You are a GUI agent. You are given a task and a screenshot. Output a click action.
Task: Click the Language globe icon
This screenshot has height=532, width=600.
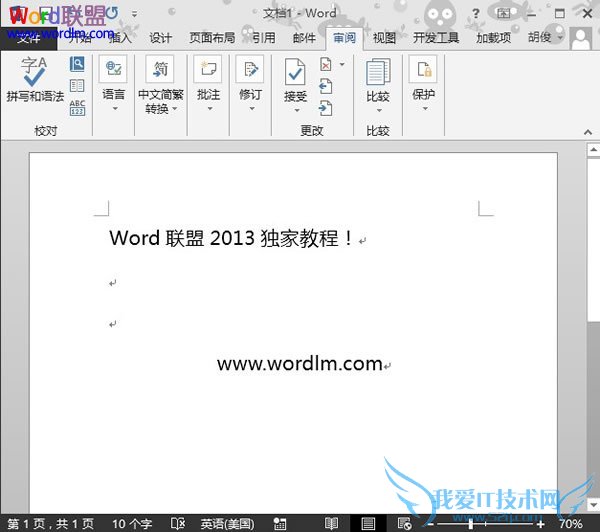(113, 69)
